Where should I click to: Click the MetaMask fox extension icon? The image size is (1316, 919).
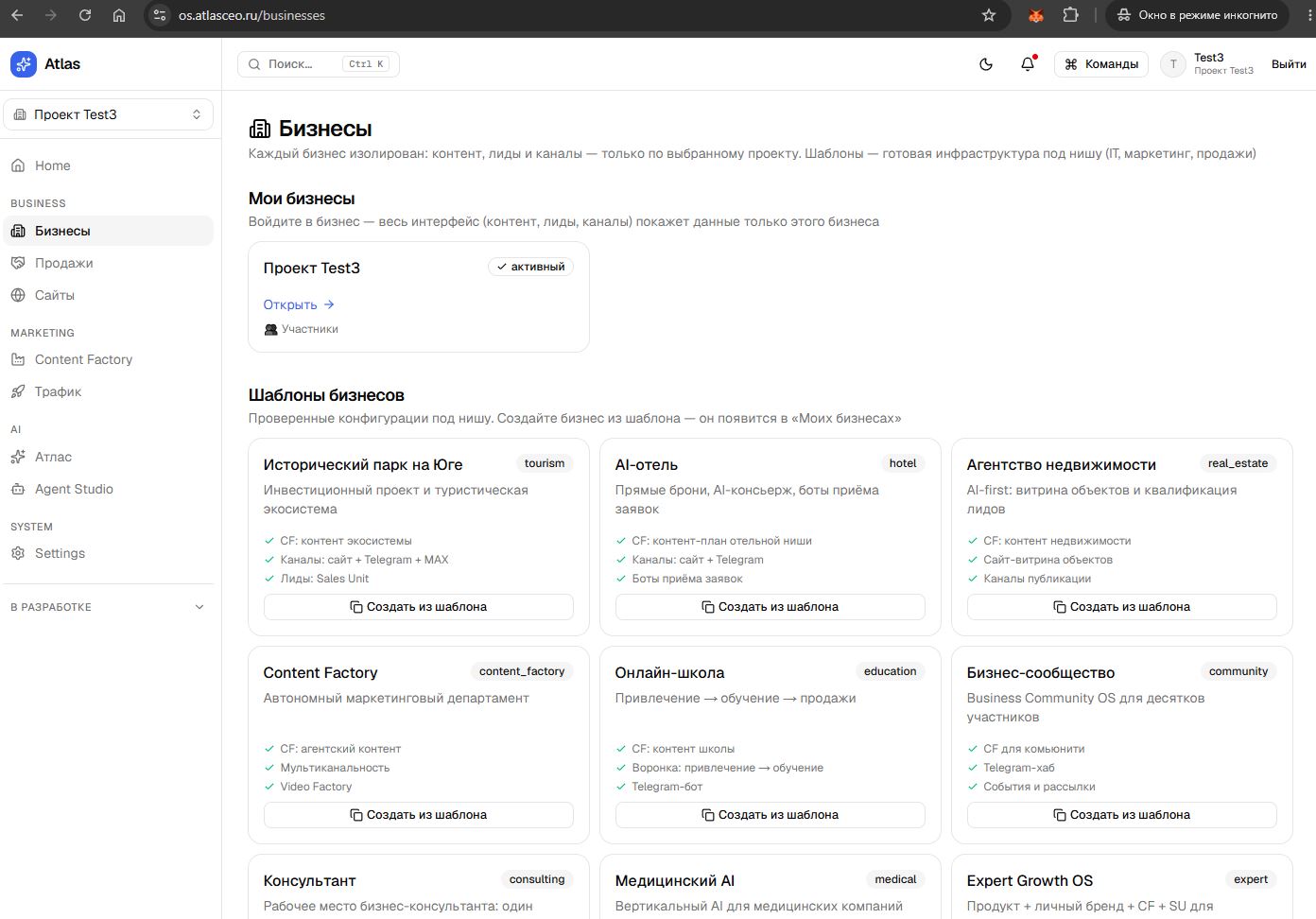click(x=1036, y=15)
